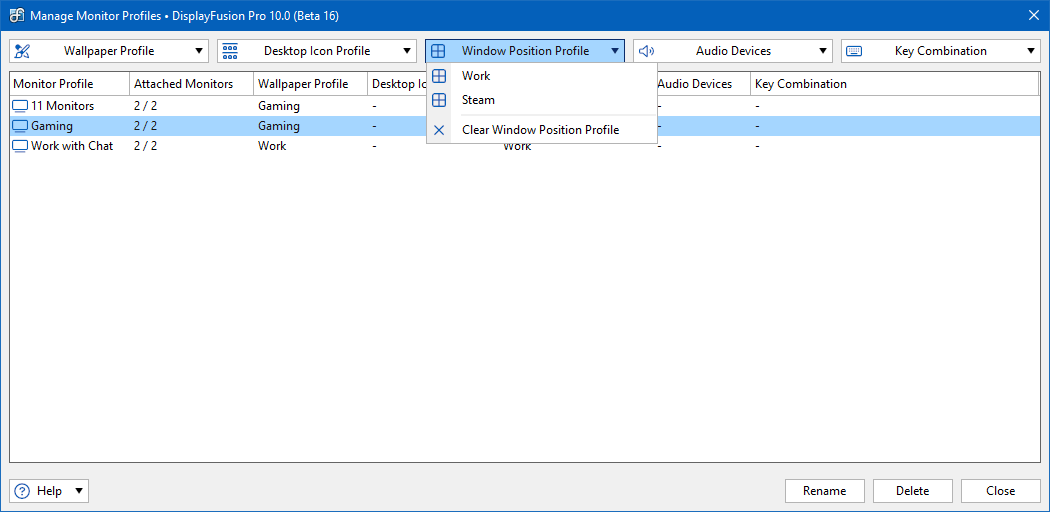
Task: Click the Key Combination keyboard icon
Action: (854, 51)
